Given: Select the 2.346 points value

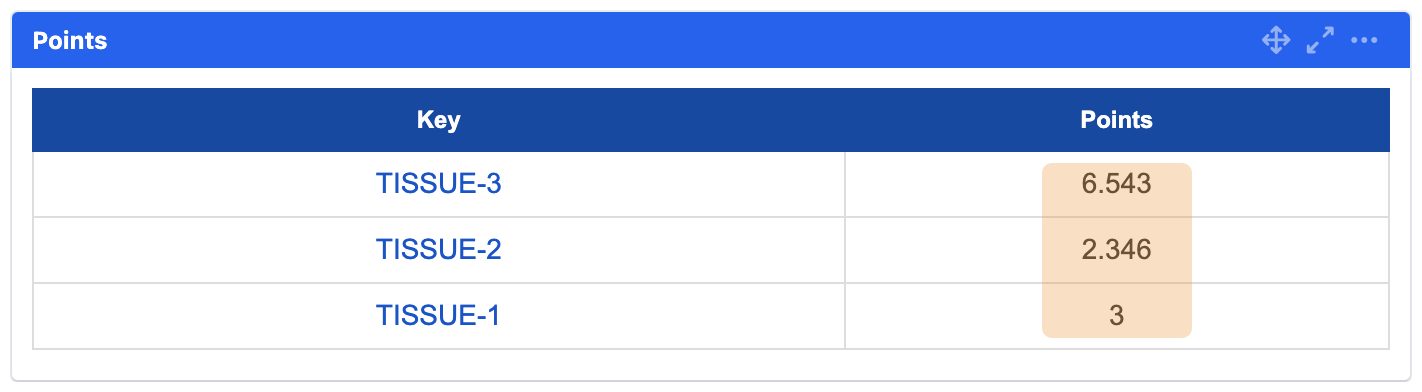Looking at the screenshot, I should coord(1117,250).
